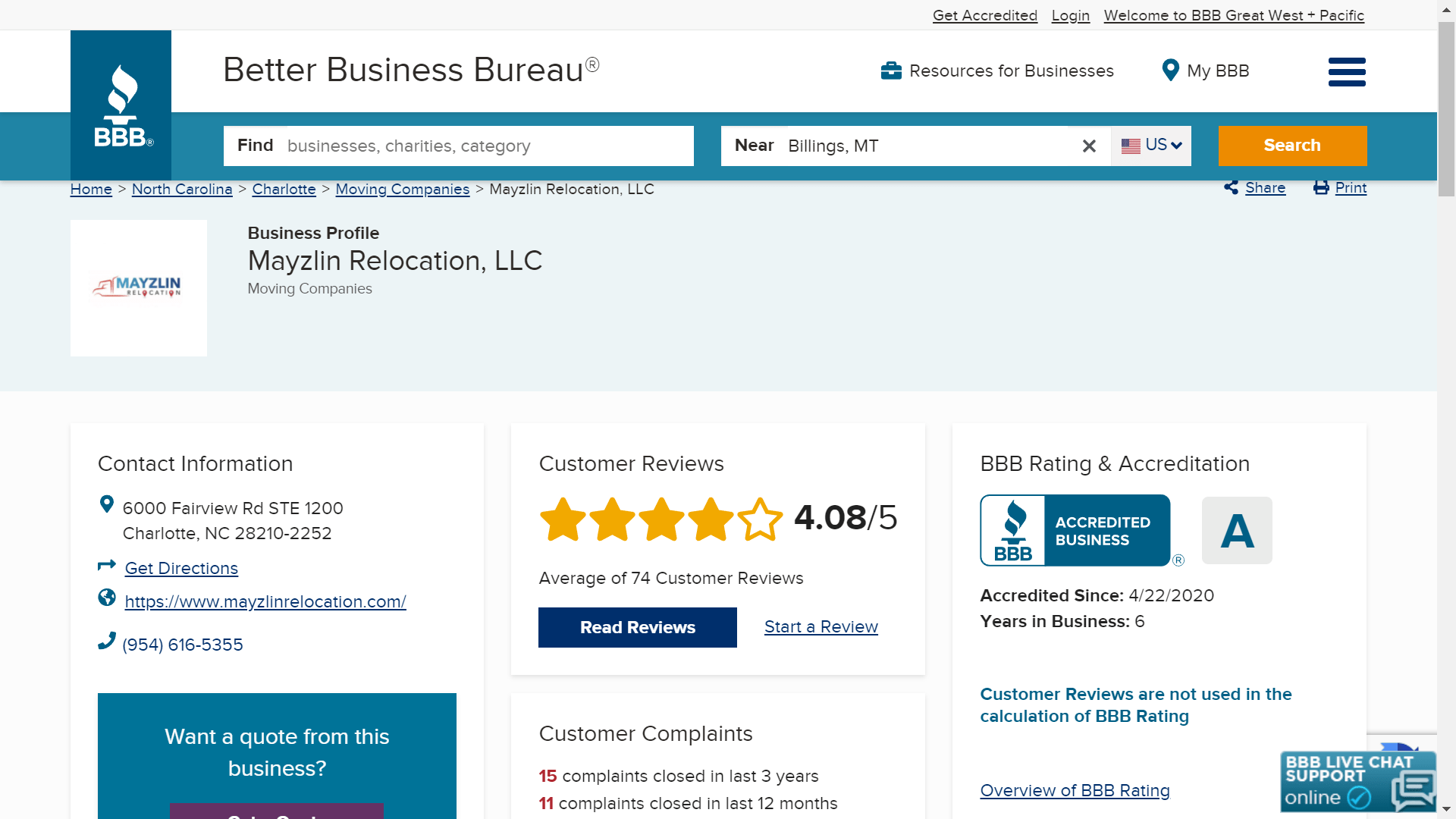Click 'Average of 74 Customer Reviews' text
Viewport: 1456px width, 819px height.
click(671, 578)
